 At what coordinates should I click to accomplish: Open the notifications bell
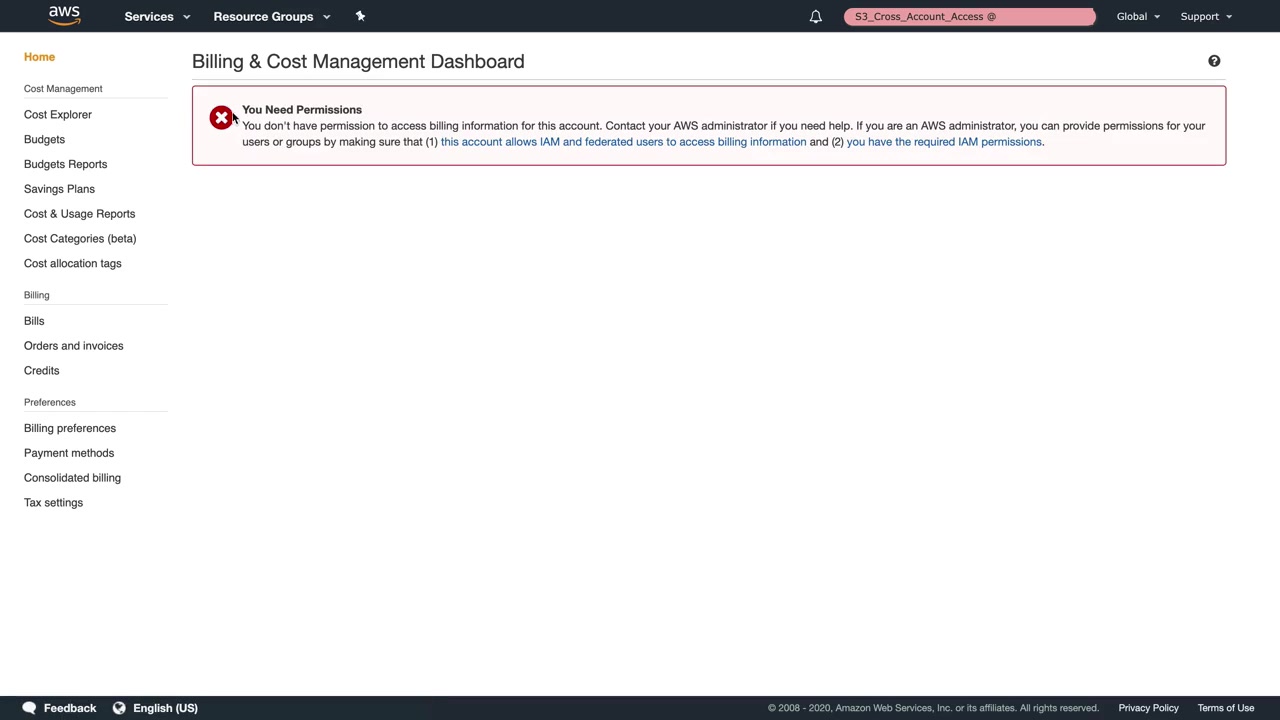click(x=816, y=16)
